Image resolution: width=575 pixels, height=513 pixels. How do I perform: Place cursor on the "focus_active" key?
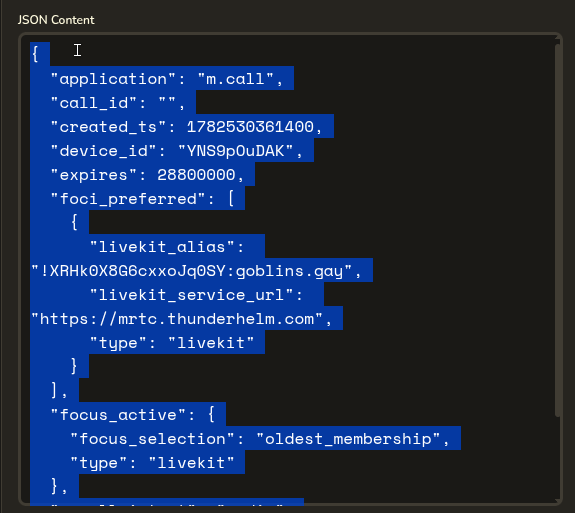pyautogui.click(x=118, y=415)
